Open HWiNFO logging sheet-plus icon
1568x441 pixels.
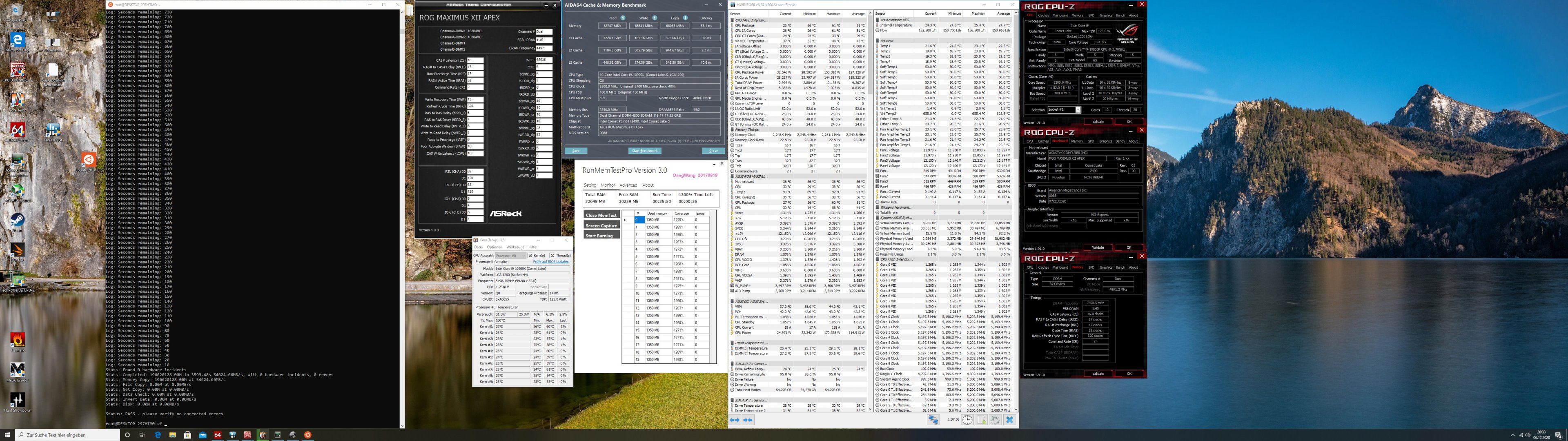tap(981, 420)
